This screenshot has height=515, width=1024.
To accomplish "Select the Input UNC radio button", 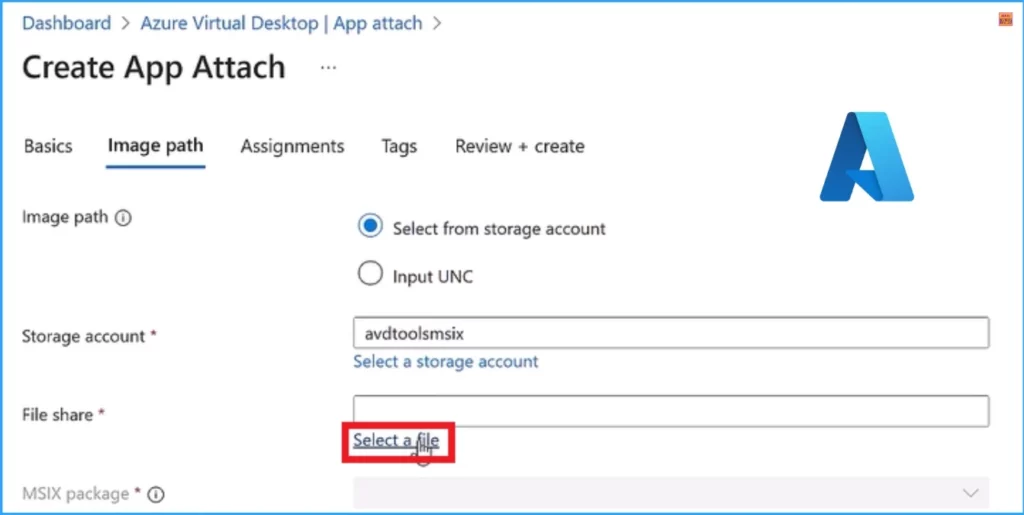I will click(x=370, y=274).
